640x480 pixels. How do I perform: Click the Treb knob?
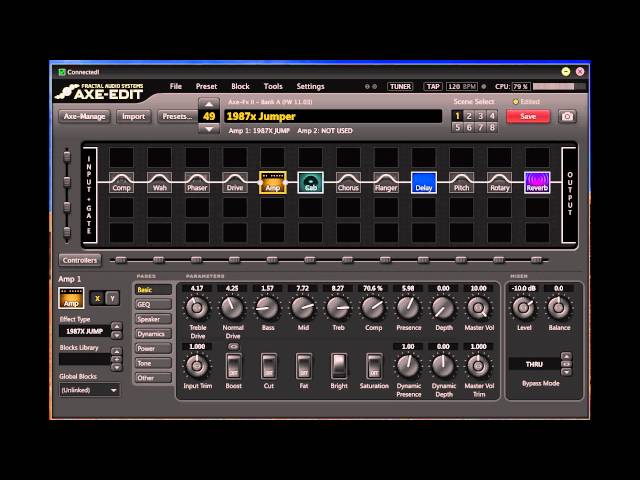tap(338, 308)
